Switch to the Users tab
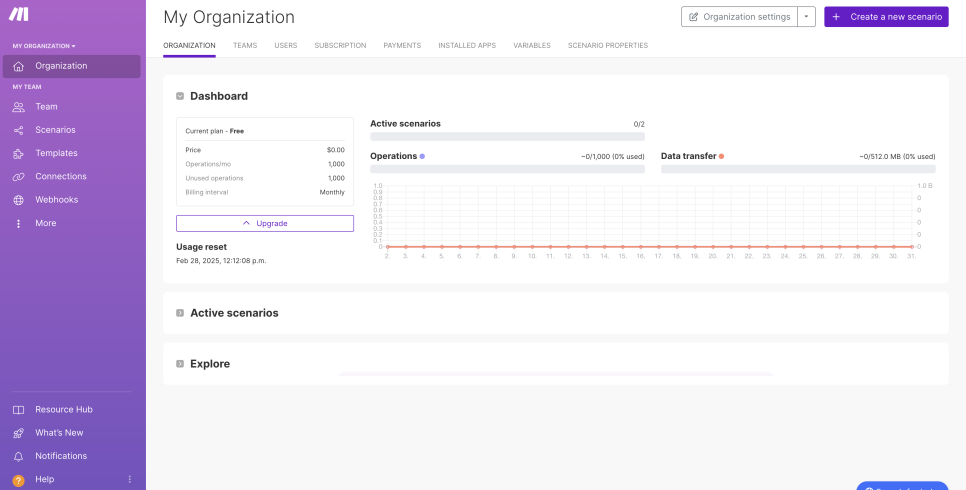 point(286,46)
